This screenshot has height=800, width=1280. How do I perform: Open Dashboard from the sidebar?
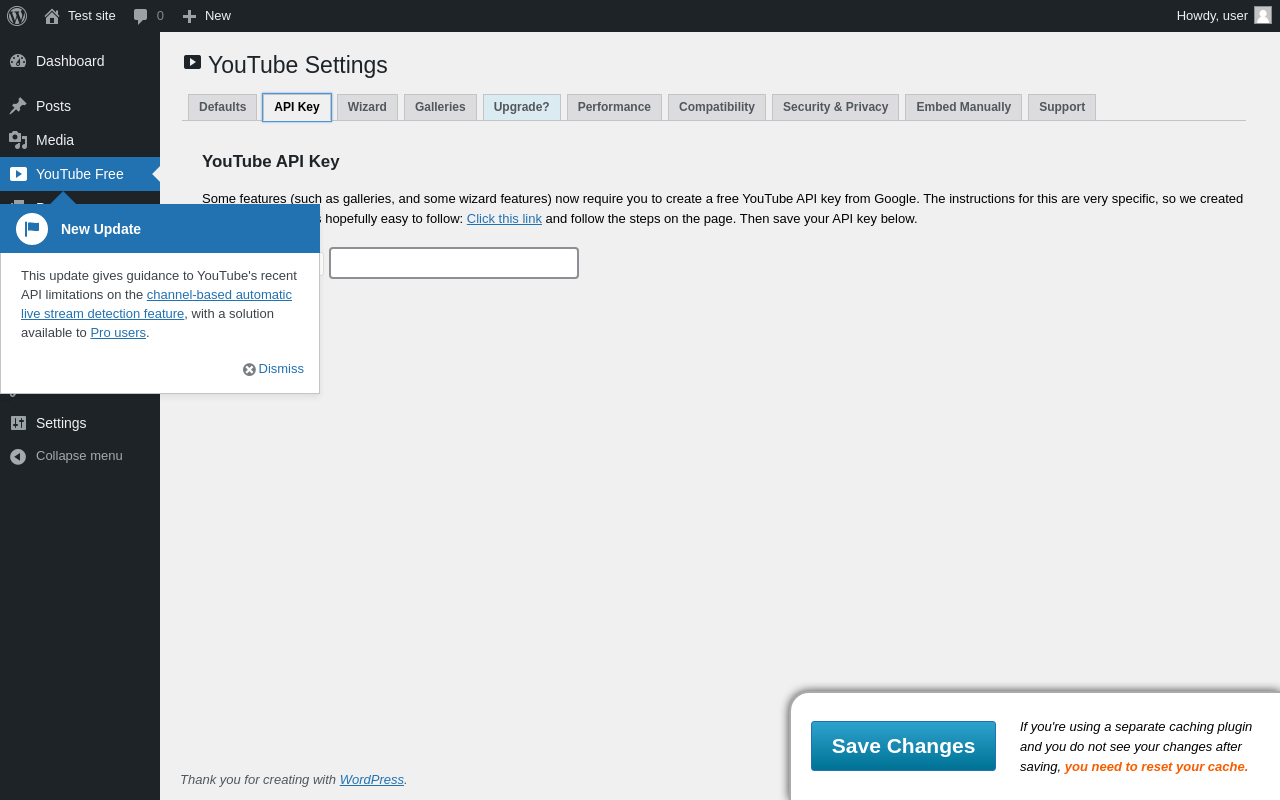70,61
